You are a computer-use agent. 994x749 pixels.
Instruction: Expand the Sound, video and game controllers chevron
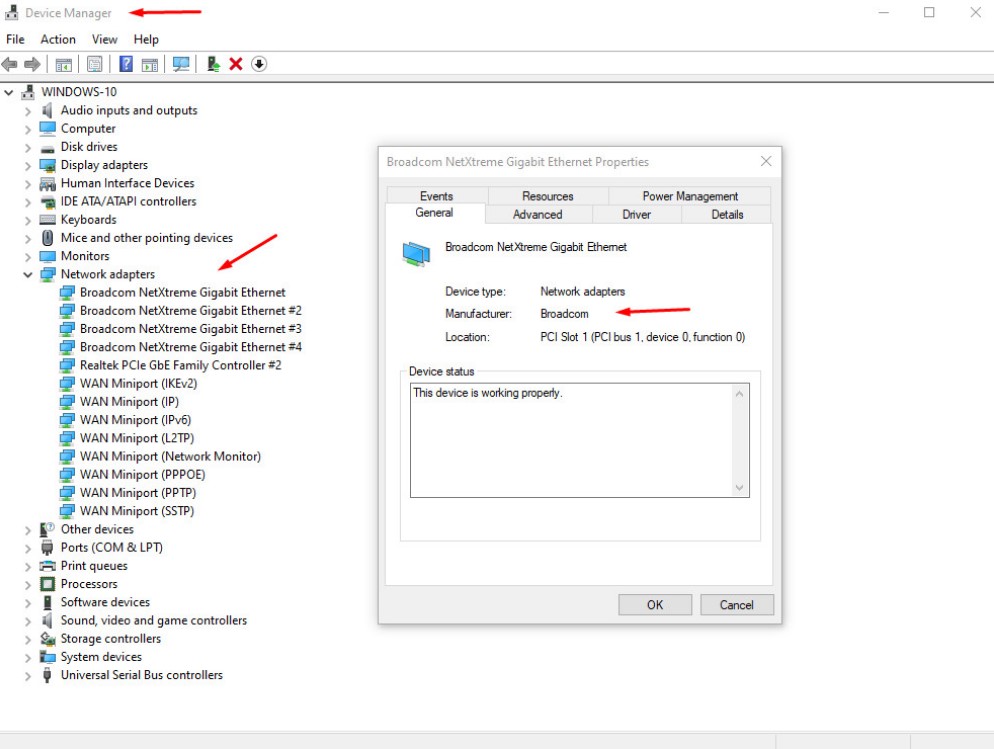(x=28, y=621)
